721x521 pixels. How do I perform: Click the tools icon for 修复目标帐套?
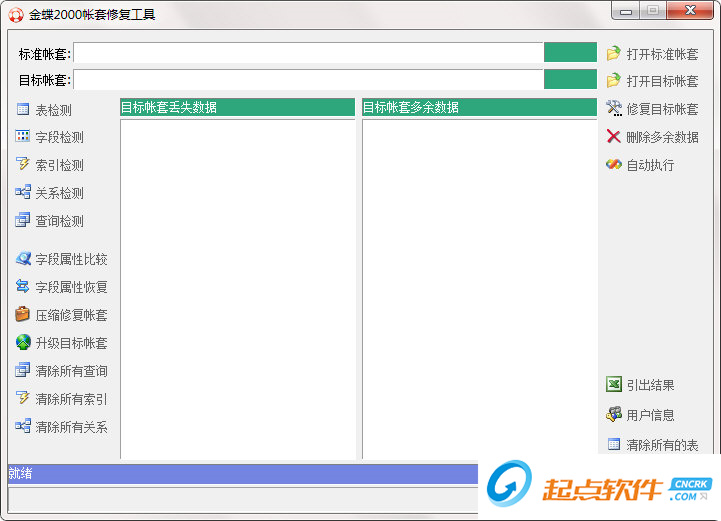pyautogui.click(x=614, y=108)
